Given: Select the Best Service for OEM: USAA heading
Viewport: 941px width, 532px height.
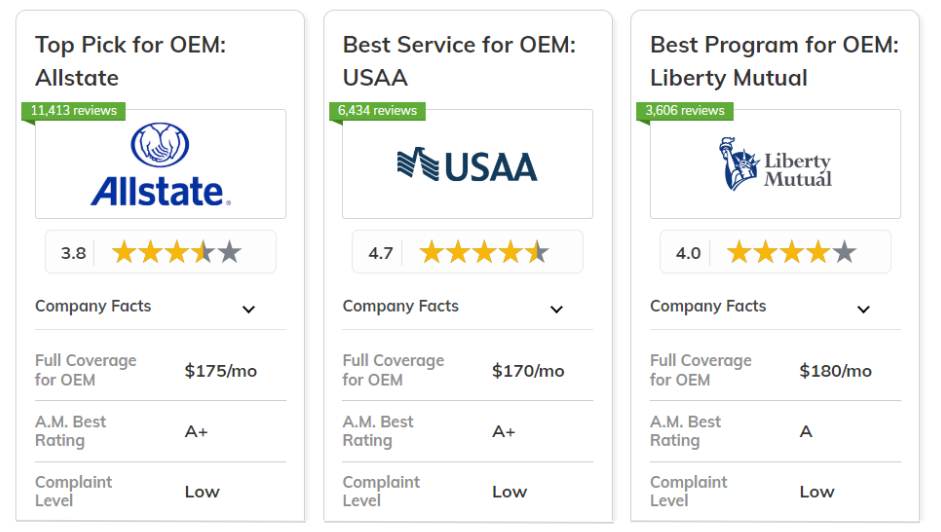Looking at the screenshot, I should click(x=459, y=61).
